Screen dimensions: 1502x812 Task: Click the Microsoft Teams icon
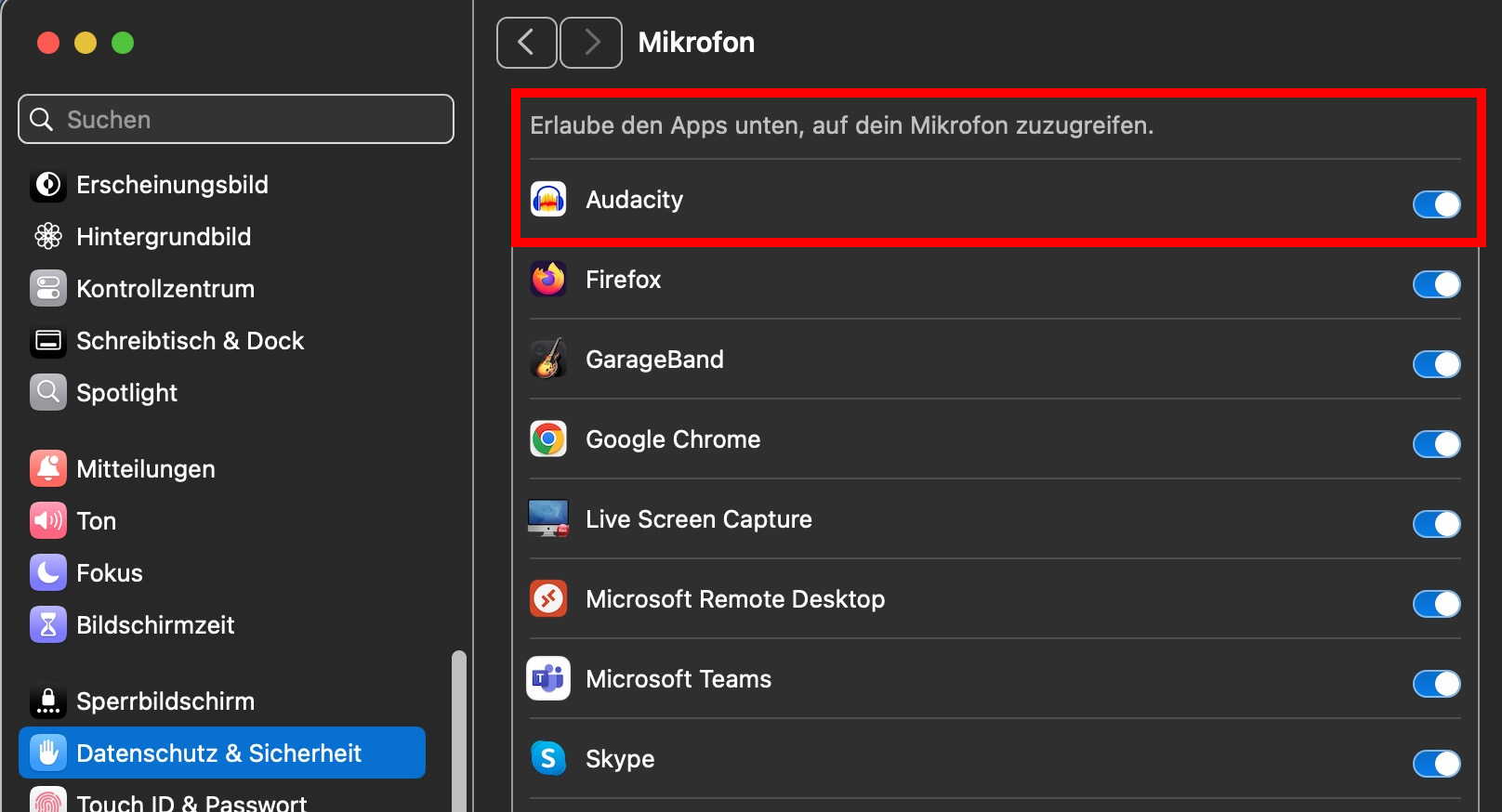click(x=548, y=679)
